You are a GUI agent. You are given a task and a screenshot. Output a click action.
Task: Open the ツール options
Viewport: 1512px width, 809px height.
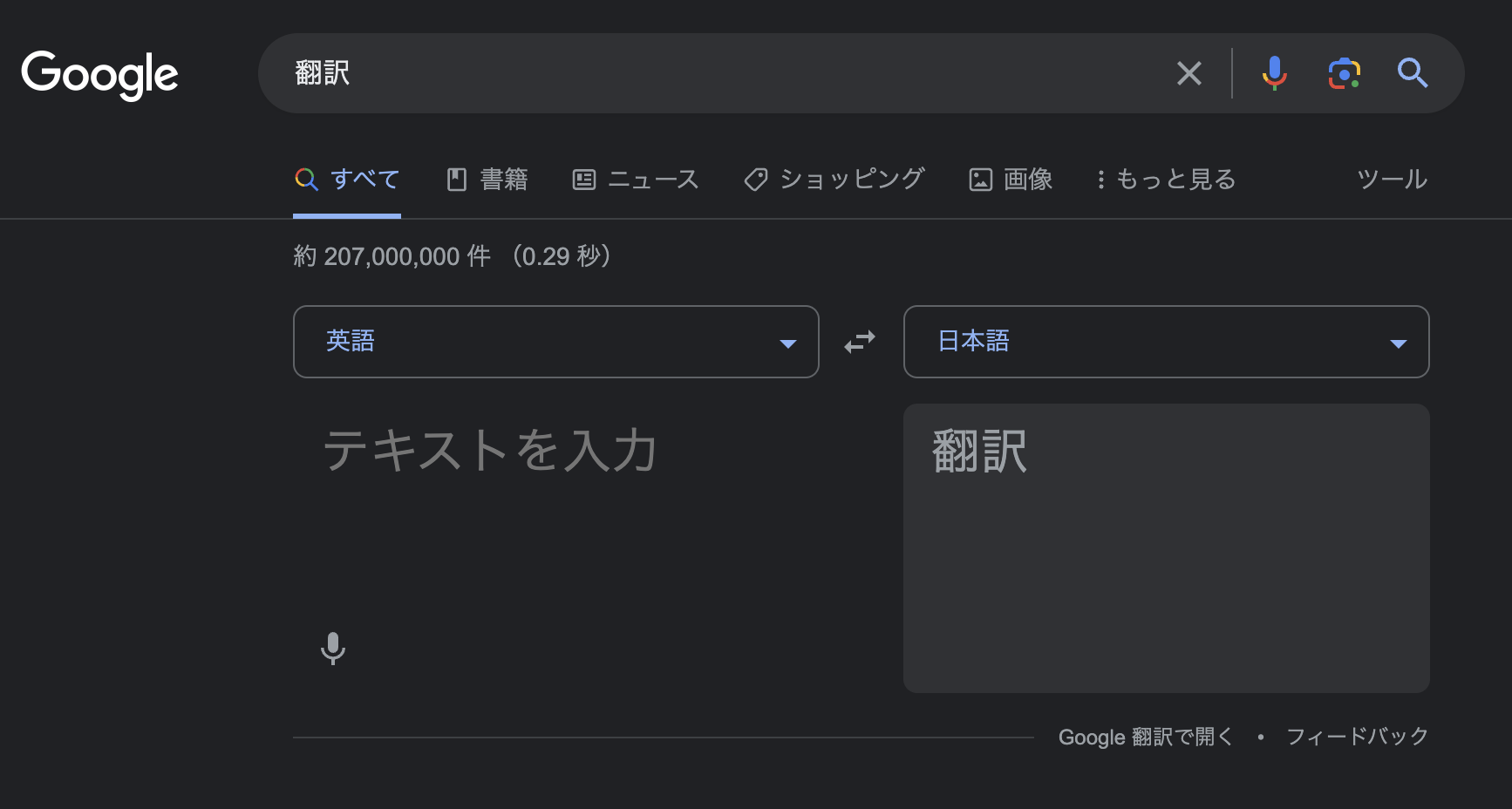tap(1390, 179)
